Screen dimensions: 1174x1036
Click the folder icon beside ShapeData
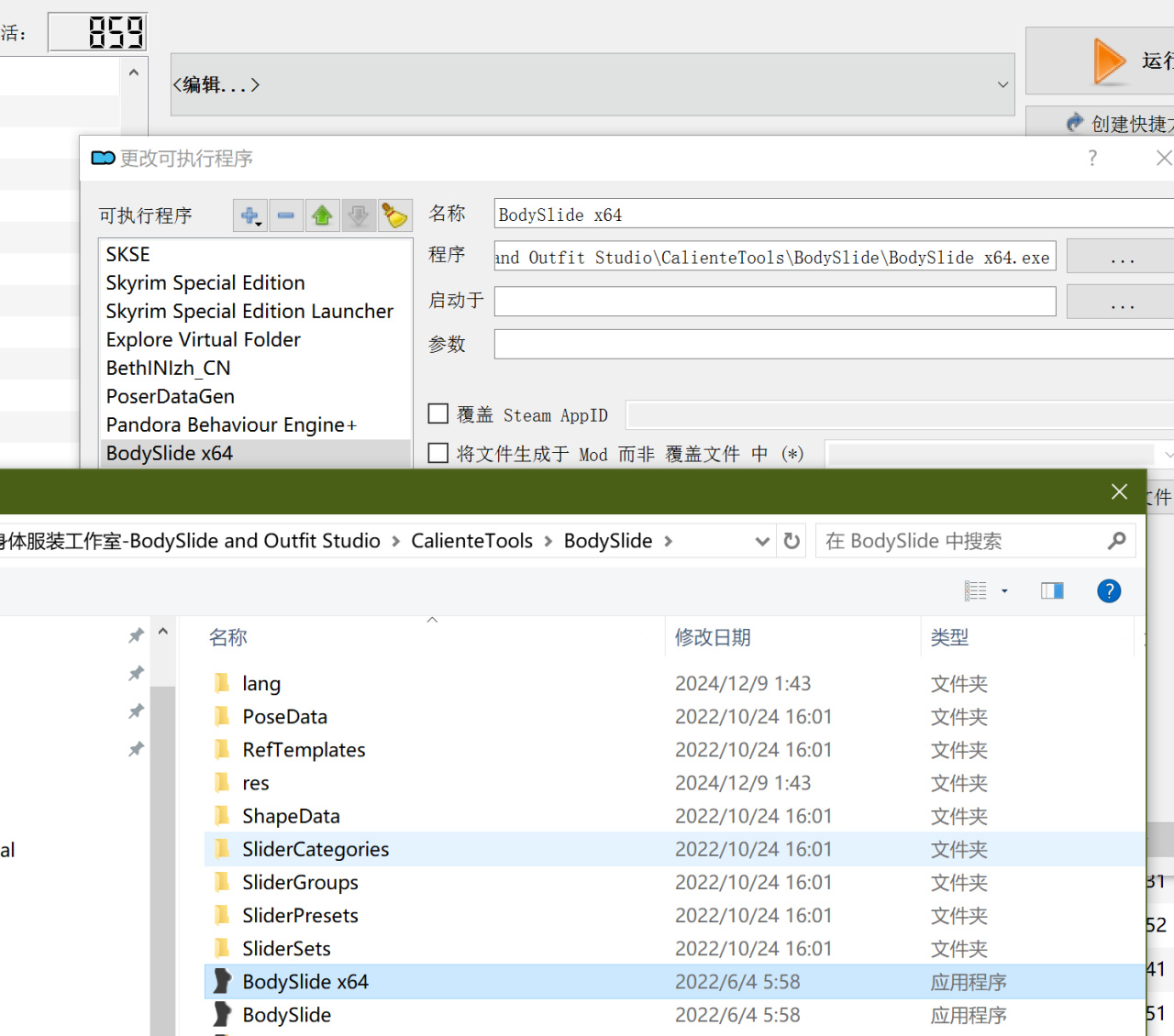[222, 816]
